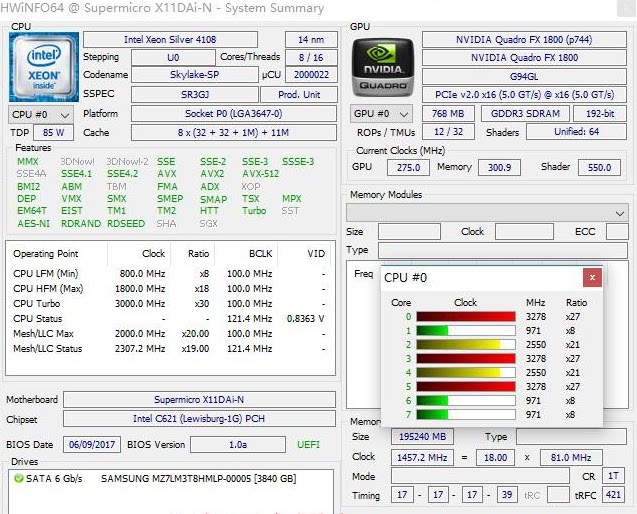
Task: Expand the Memory Modules dropdown list
Action: pyautogui.click(x=487, y=213)
